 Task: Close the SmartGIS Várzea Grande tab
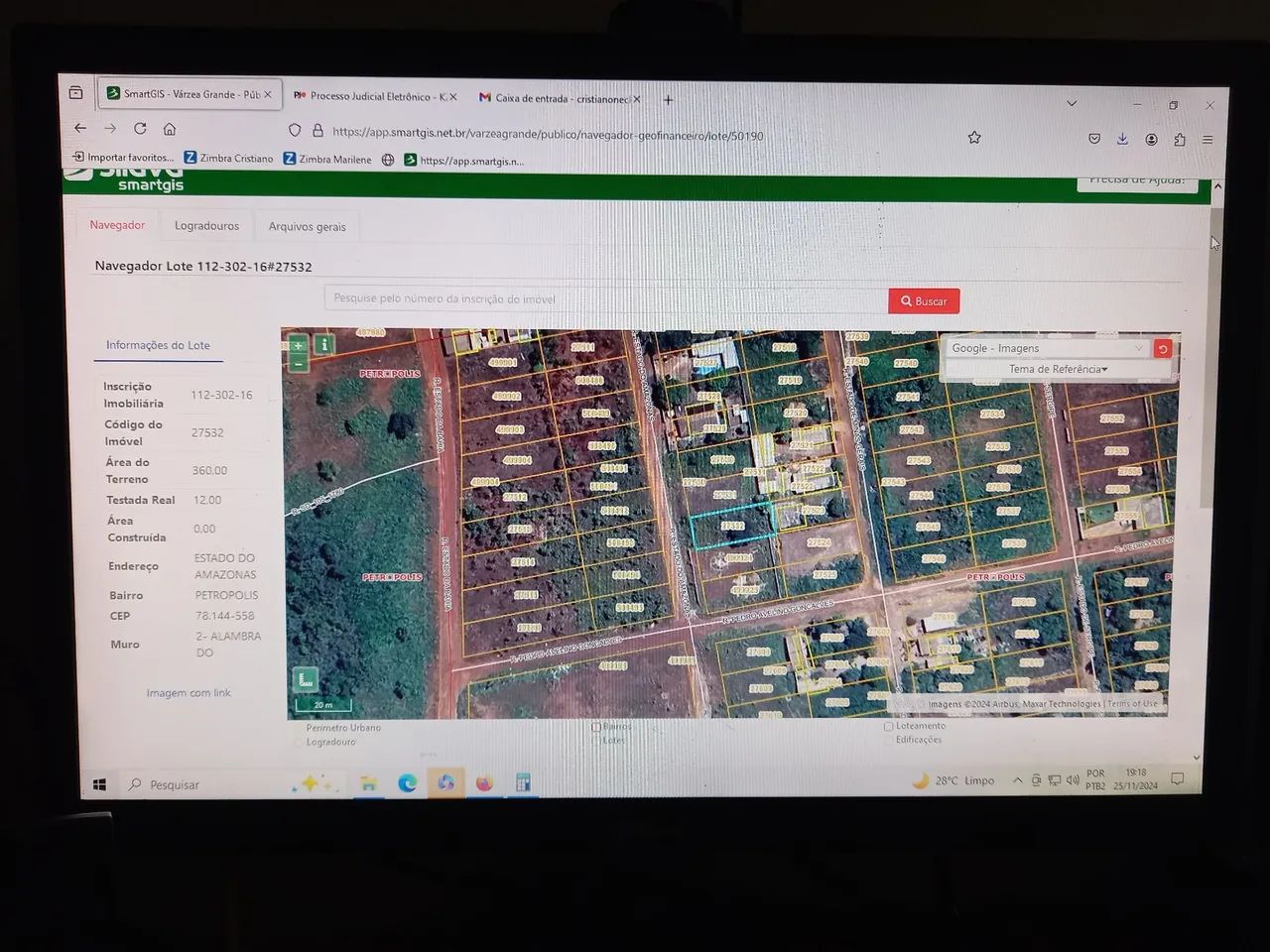pyautogui.click(x=268, y=95)
